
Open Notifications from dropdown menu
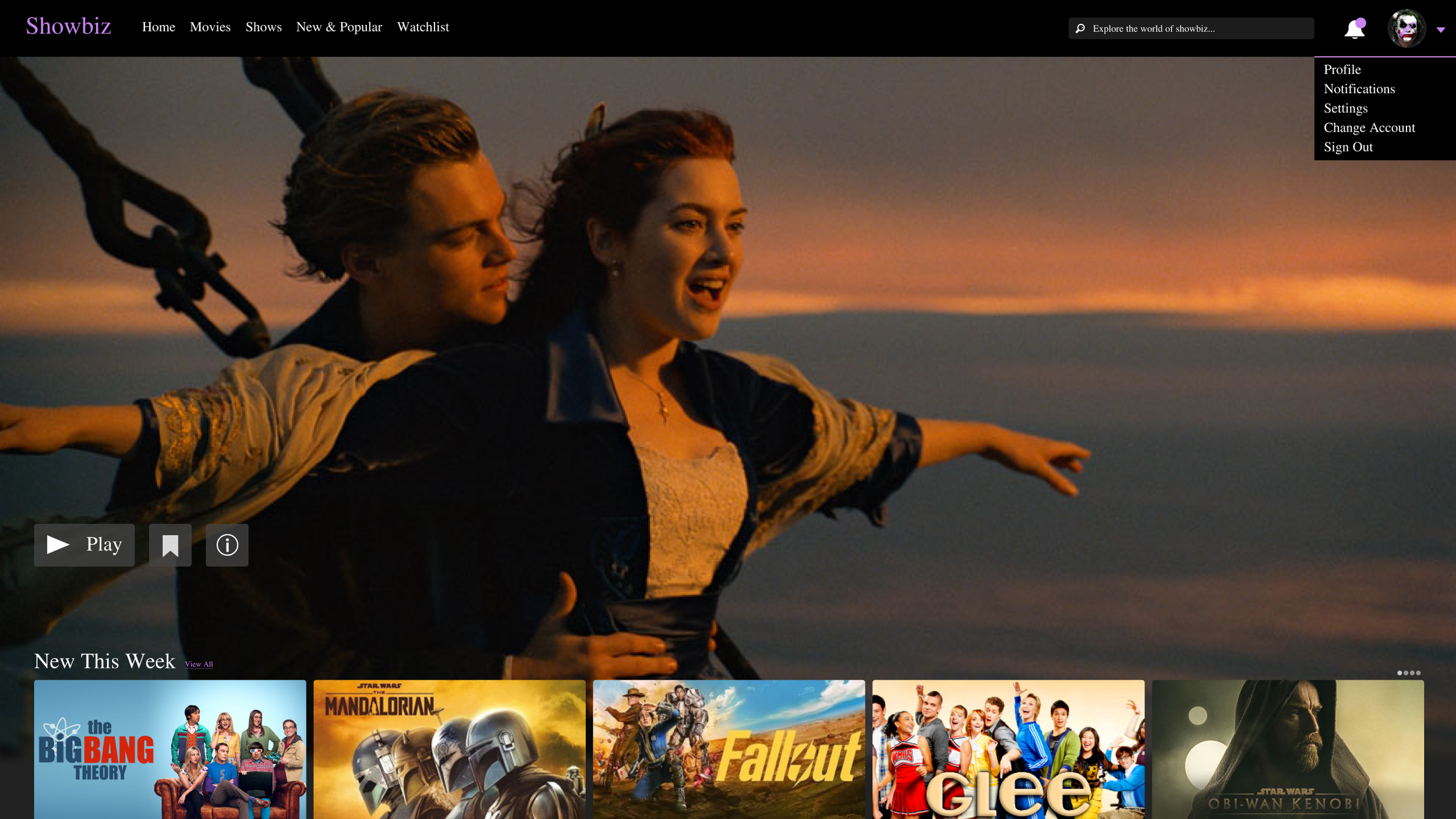[x=1359, y=89]
